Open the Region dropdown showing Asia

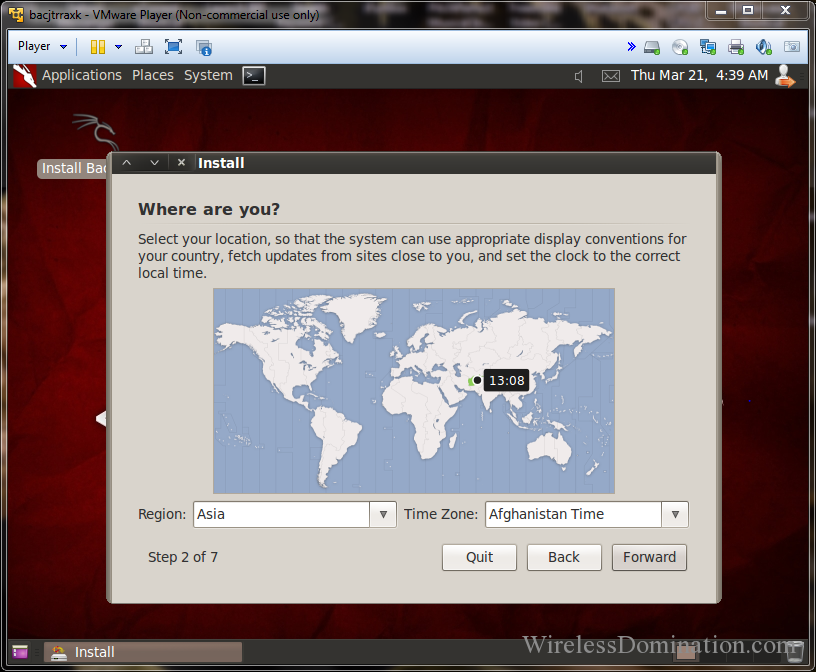pyautogui.click(x=295, y=514)
